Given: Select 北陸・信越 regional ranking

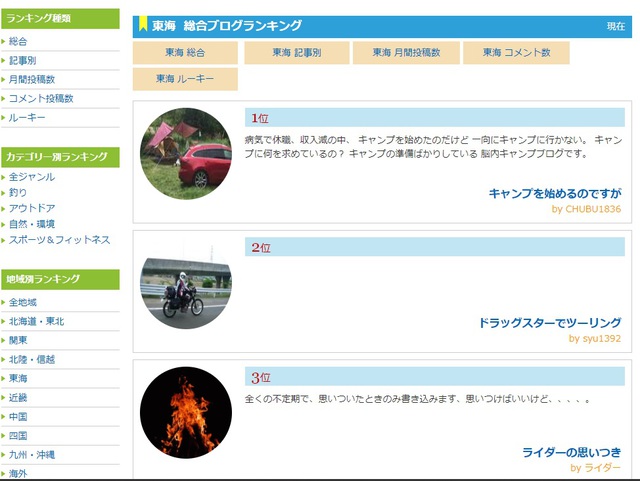Looking at the screenshot, I should coord(32,359).
